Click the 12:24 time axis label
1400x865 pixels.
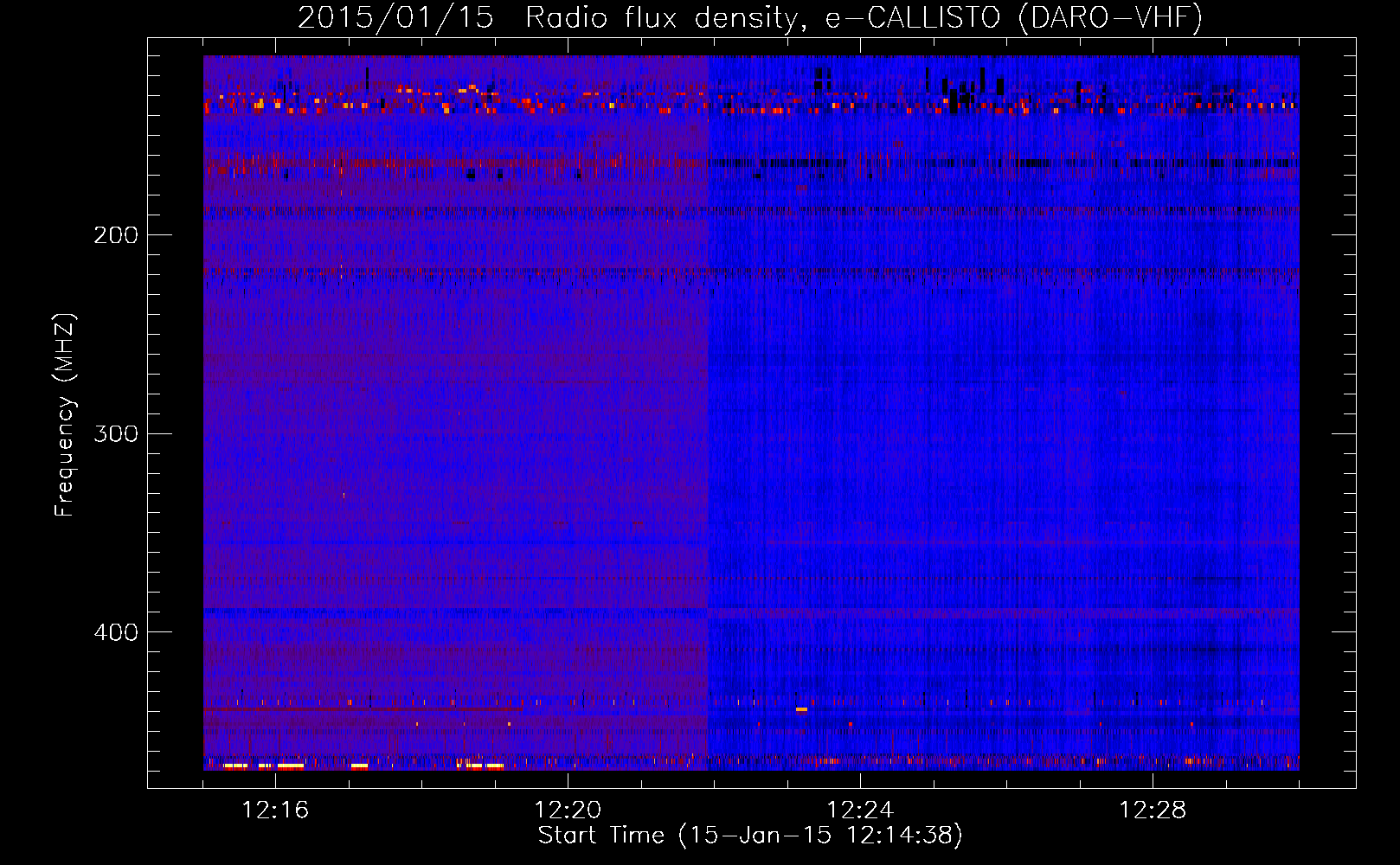(x=860, y=811)
